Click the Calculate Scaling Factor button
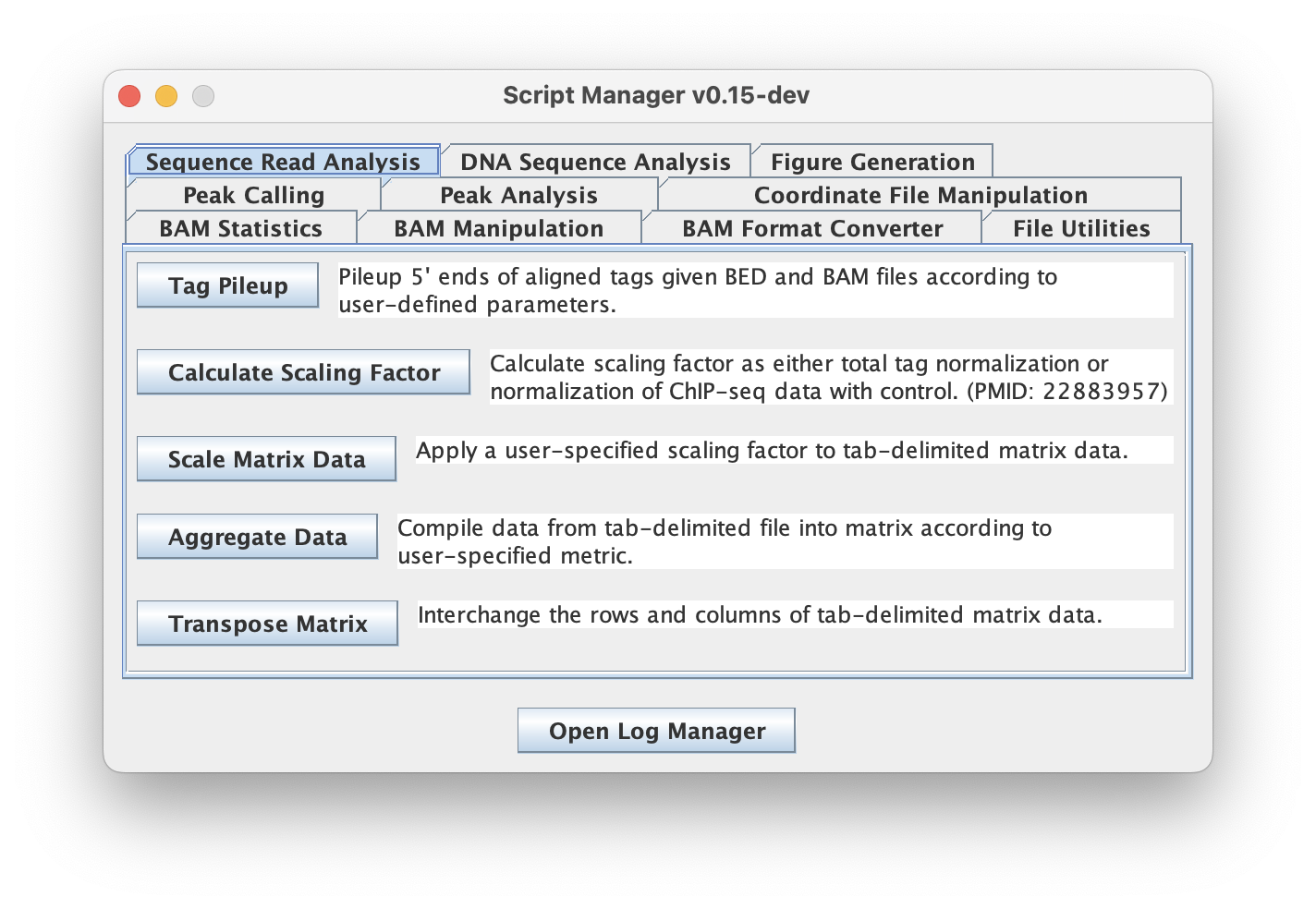Viewport: 1316px width, 909px height. 303,372
